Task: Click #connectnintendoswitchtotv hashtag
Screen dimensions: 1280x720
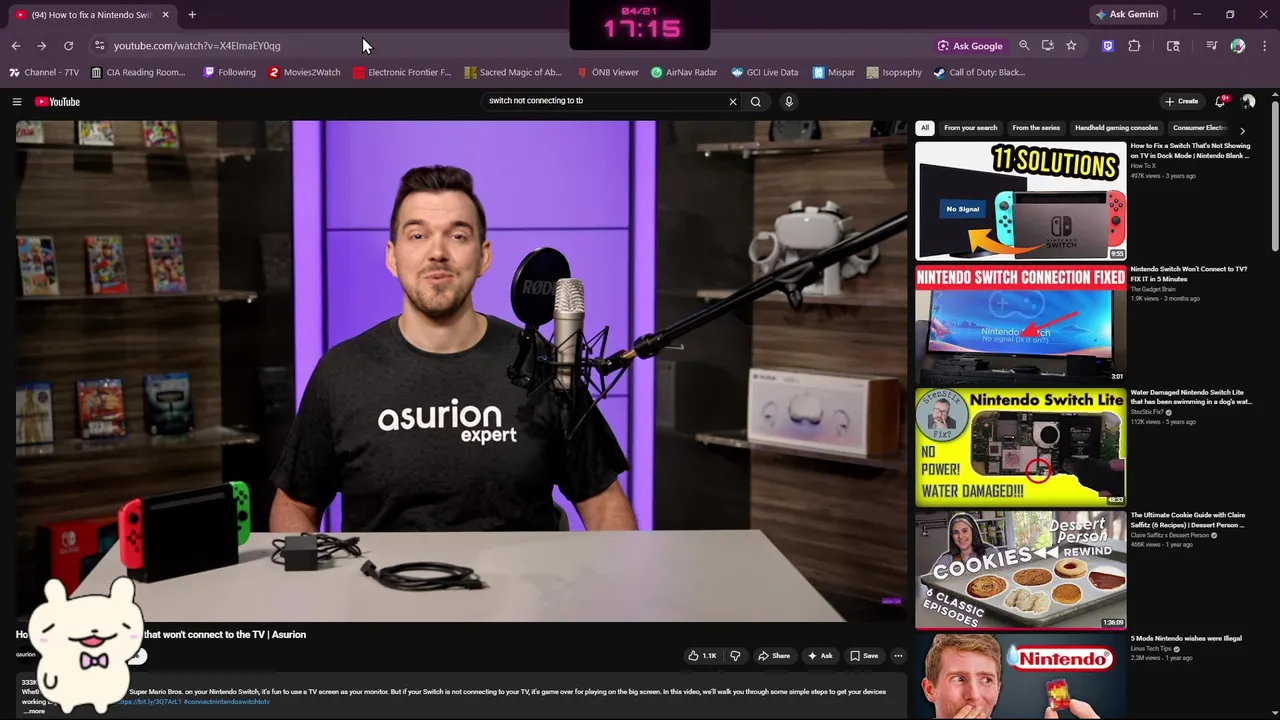Action: (227, 702)
